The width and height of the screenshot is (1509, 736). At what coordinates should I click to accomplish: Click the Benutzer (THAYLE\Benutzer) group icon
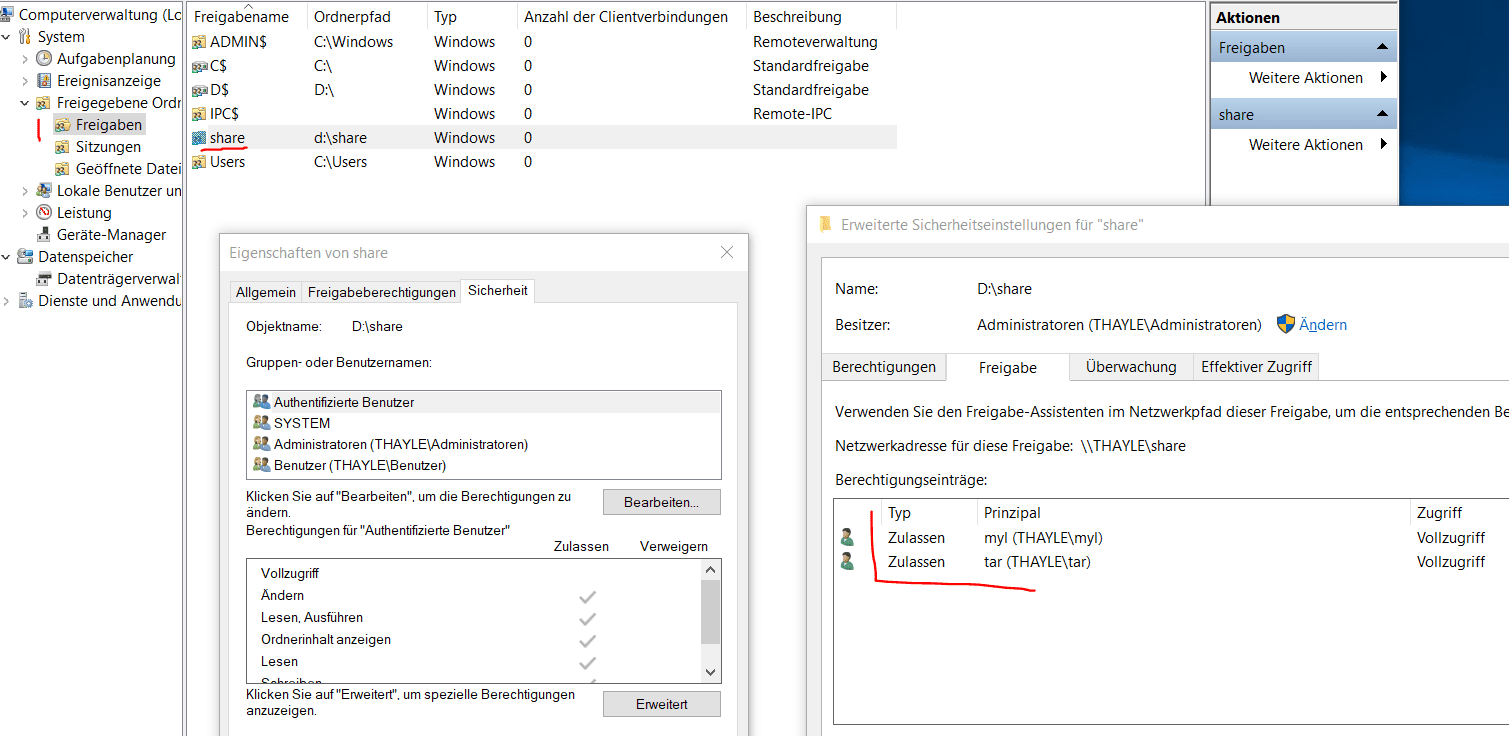262,465
